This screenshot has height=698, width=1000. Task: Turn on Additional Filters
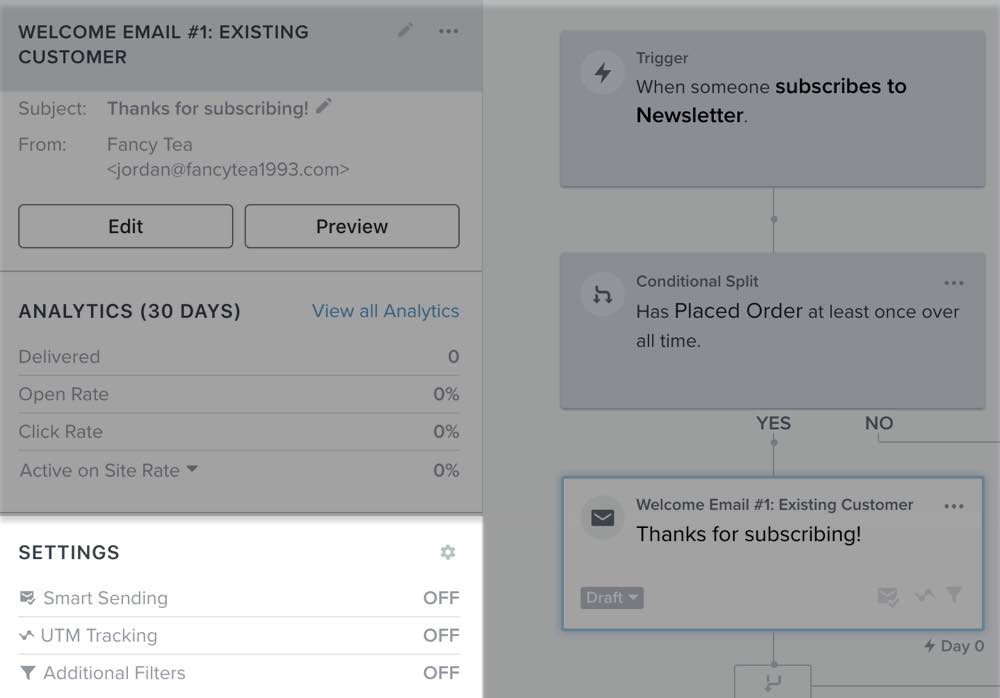pos(441,672)
